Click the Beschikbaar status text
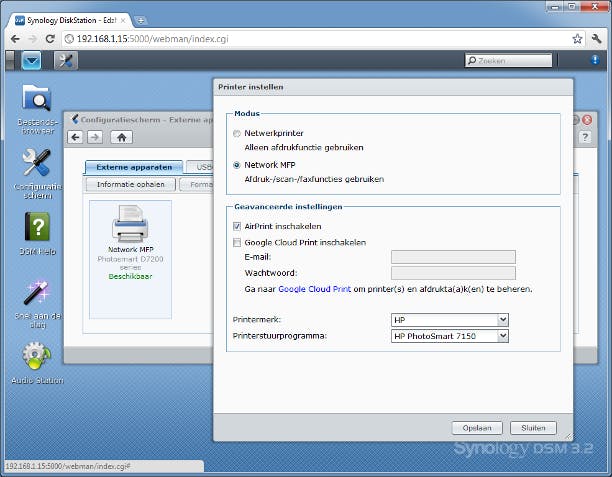Viewport: 612px width, 477px height. 130,276
